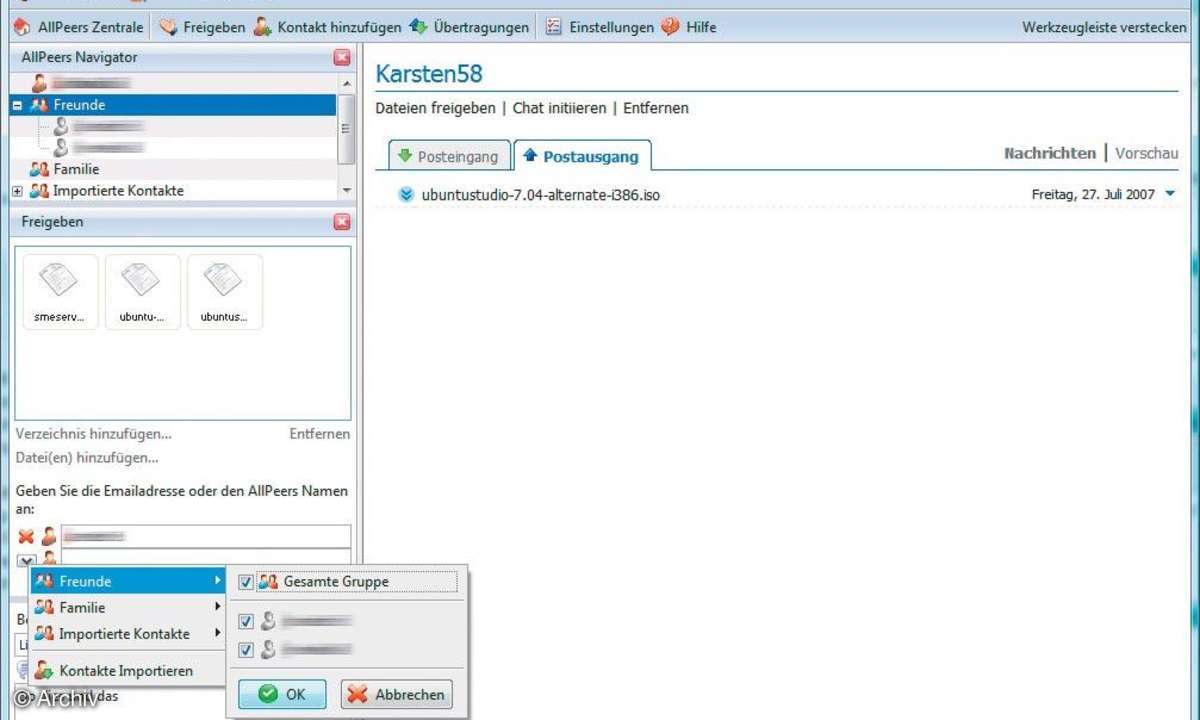
Task: Click Kontakt hinzufügen in the toolbar
Action: click(x=327, y=27)
